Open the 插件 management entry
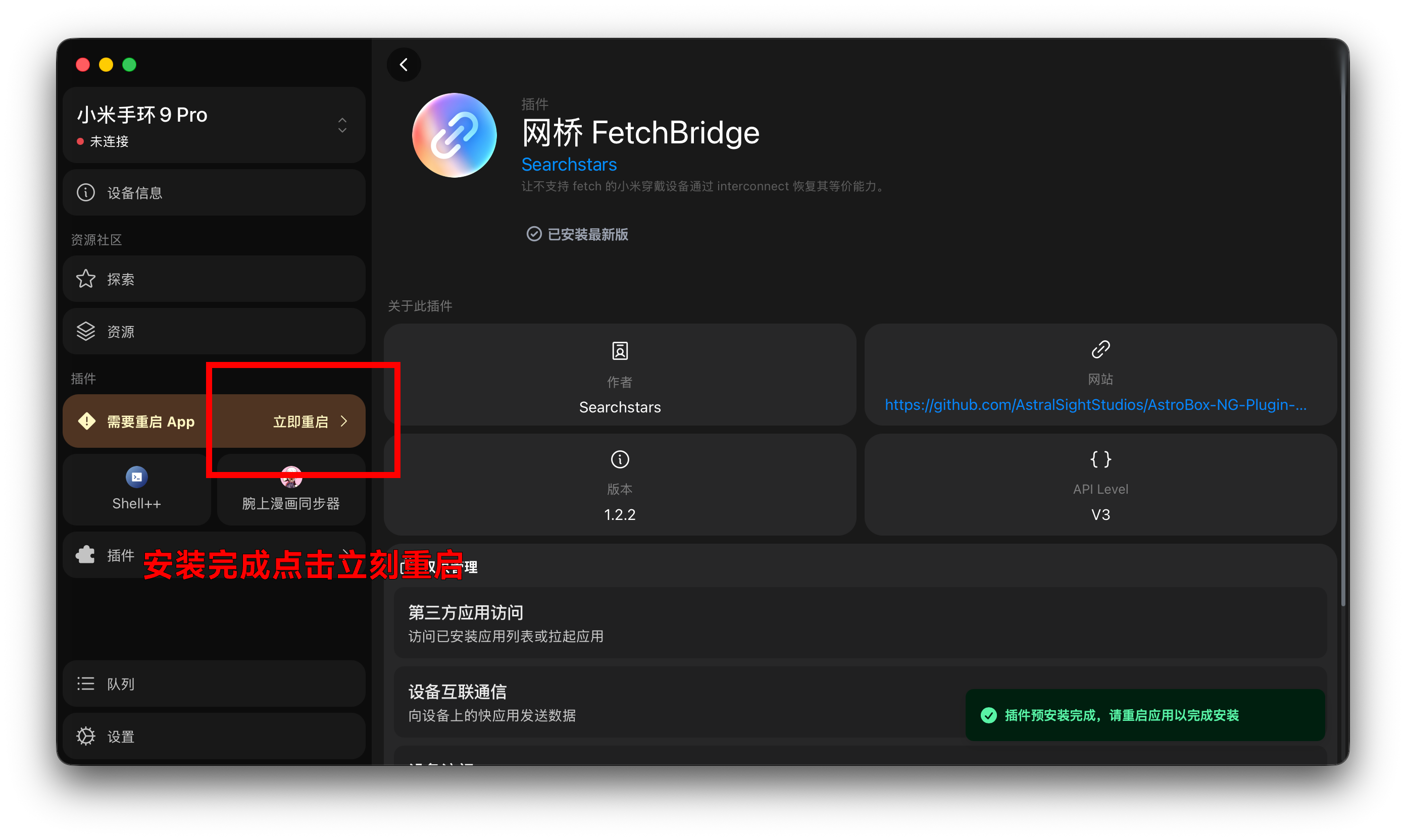The image size is (1406, 840). pyautogui.click(x=214, y=555)
